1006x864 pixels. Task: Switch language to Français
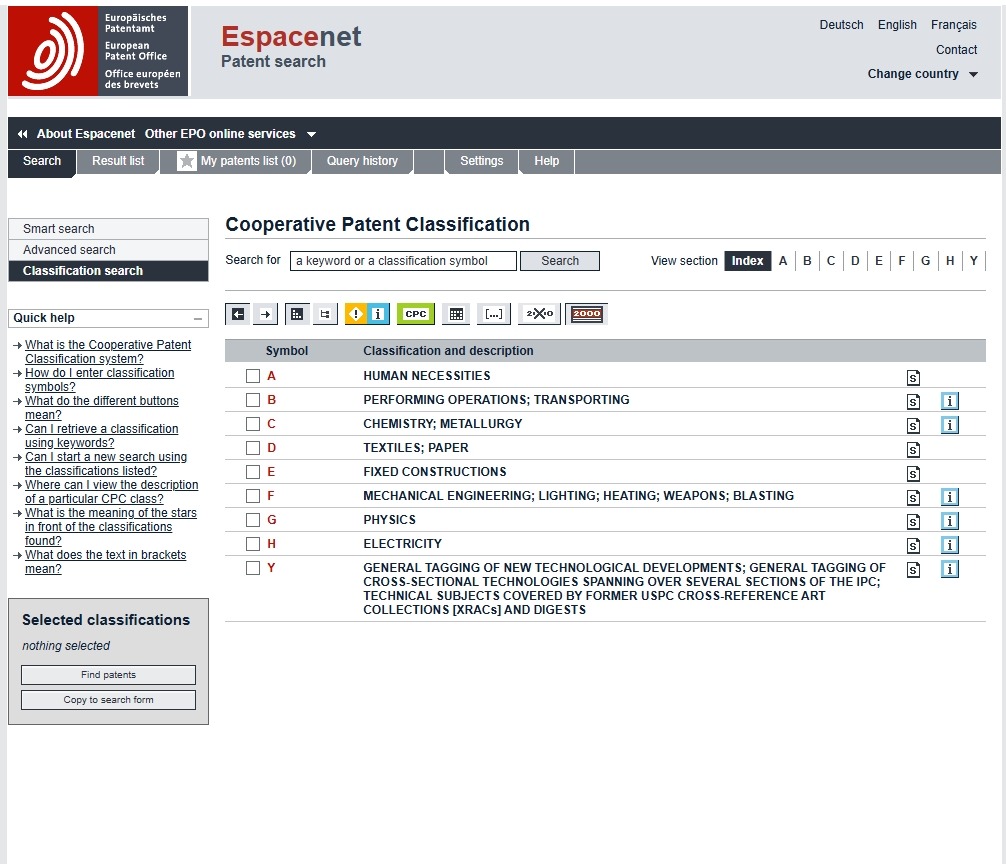[x=953, y=25]
